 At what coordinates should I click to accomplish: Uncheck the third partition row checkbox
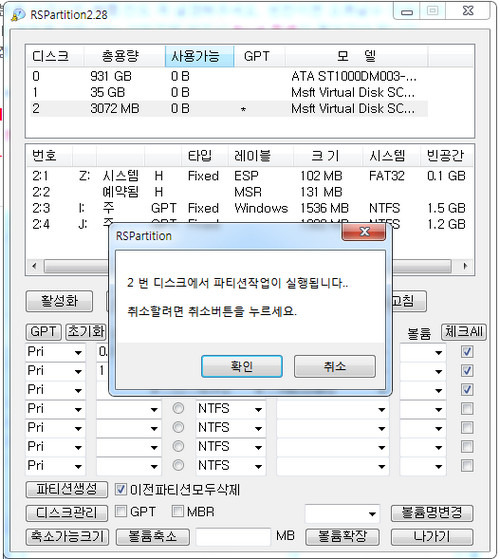[467, 390]
